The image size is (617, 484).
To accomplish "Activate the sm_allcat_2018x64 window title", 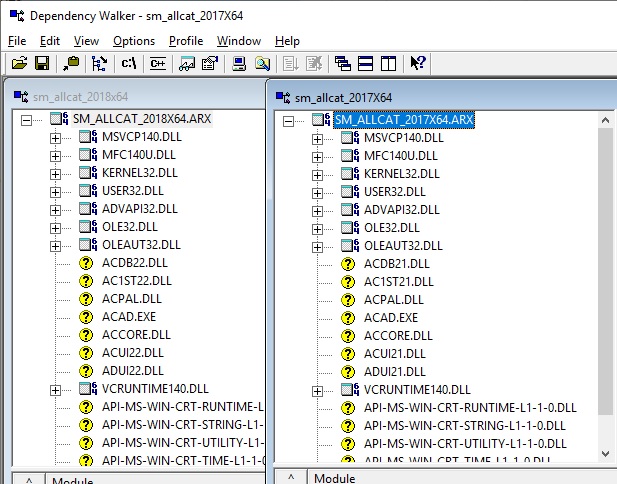I will click(x=80, y=97).
